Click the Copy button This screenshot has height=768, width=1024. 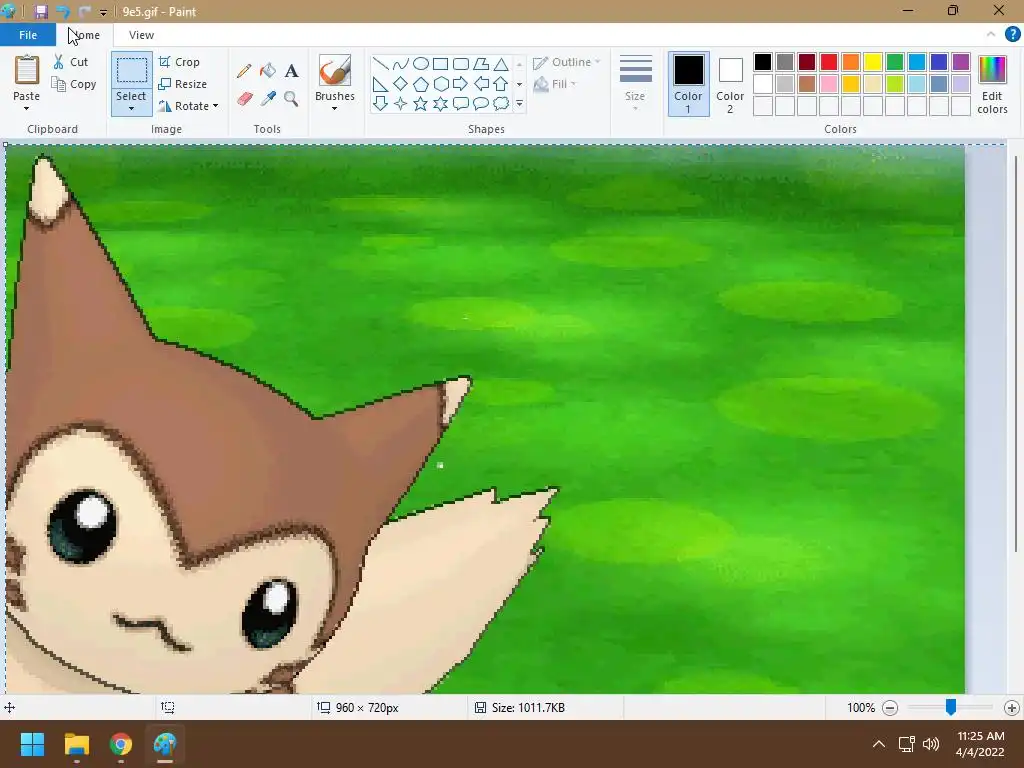74,84
